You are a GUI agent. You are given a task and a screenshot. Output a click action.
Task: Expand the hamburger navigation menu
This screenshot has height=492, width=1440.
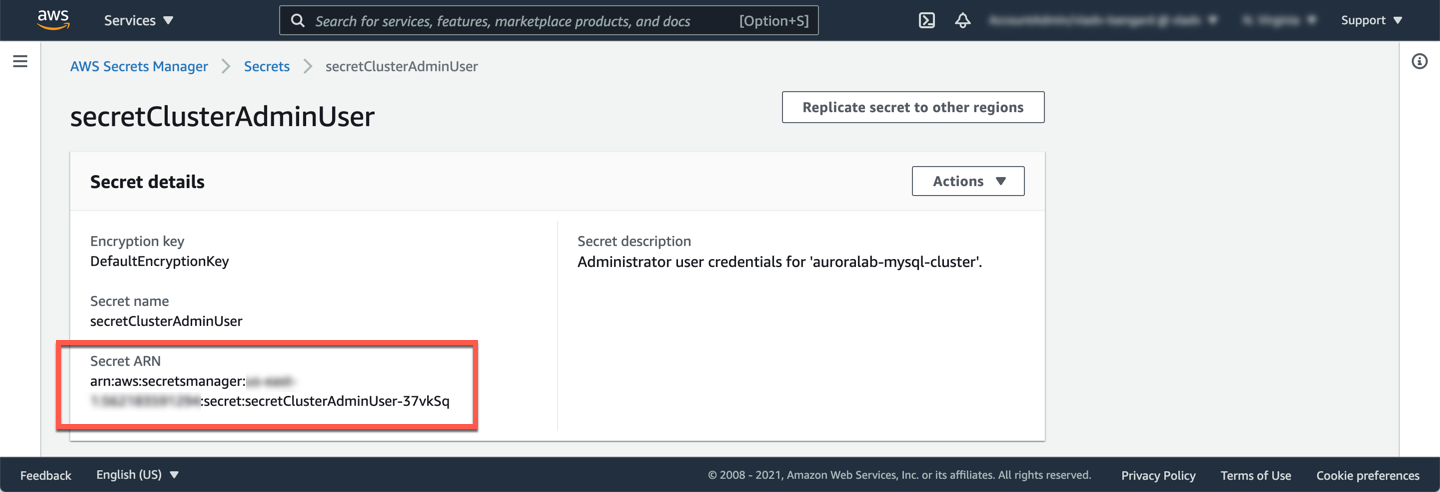click(20, 62)
